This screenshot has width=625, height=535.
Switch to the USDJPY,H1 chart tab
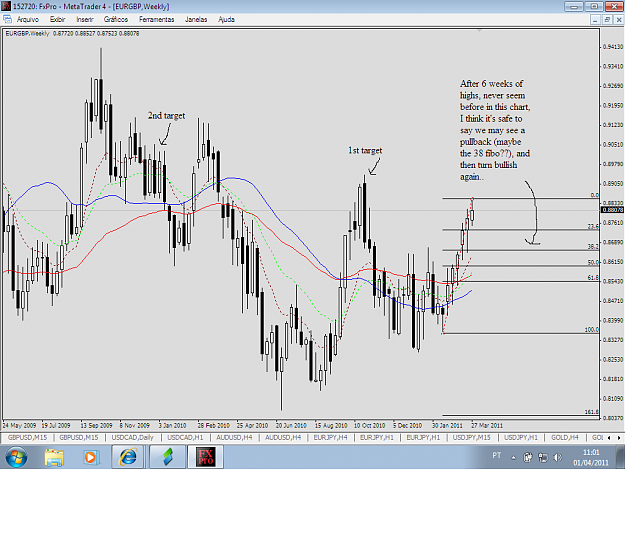tap(521, 438)
